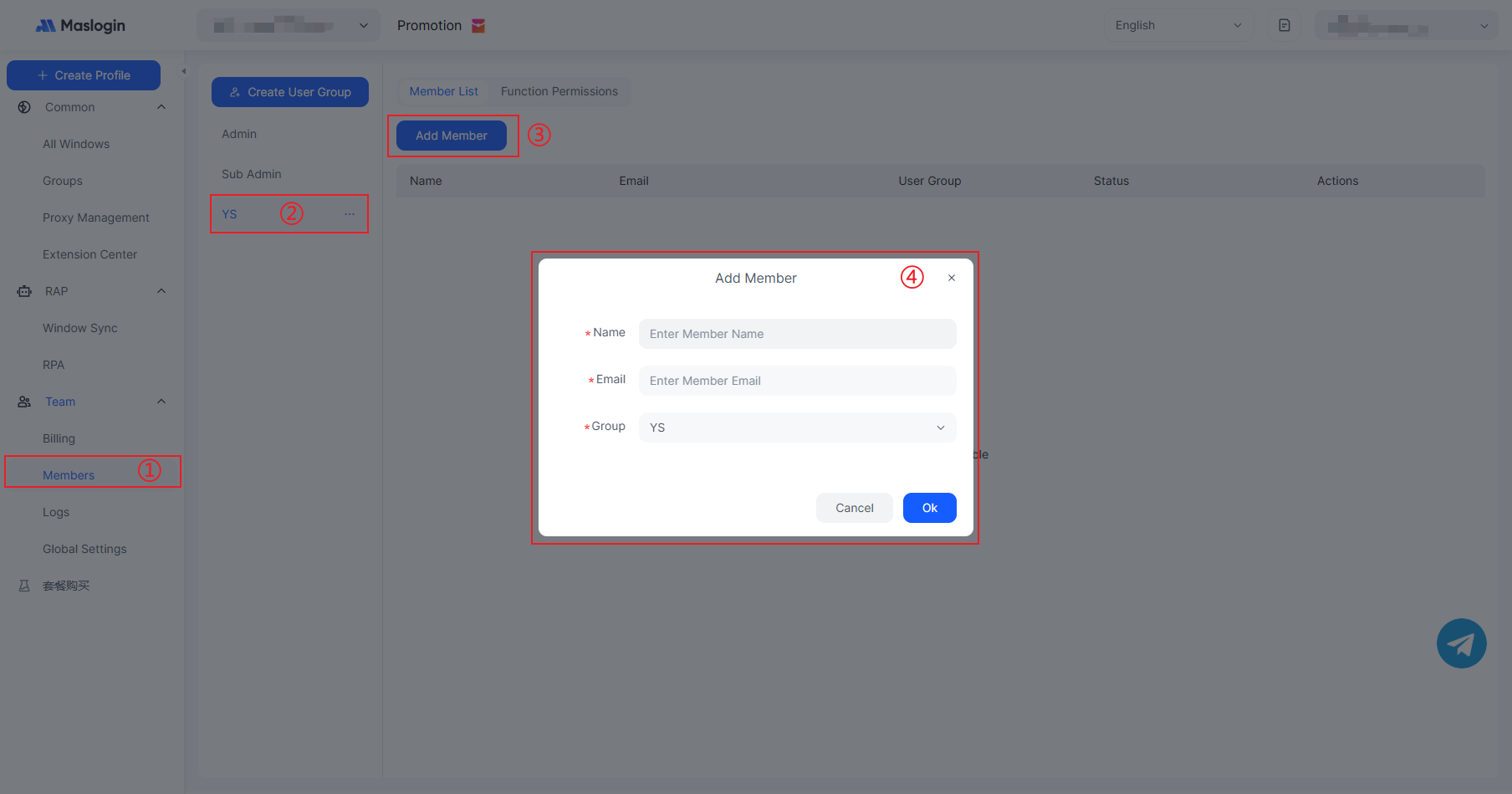Open the document icon in header

click(x=1284, y=26)
